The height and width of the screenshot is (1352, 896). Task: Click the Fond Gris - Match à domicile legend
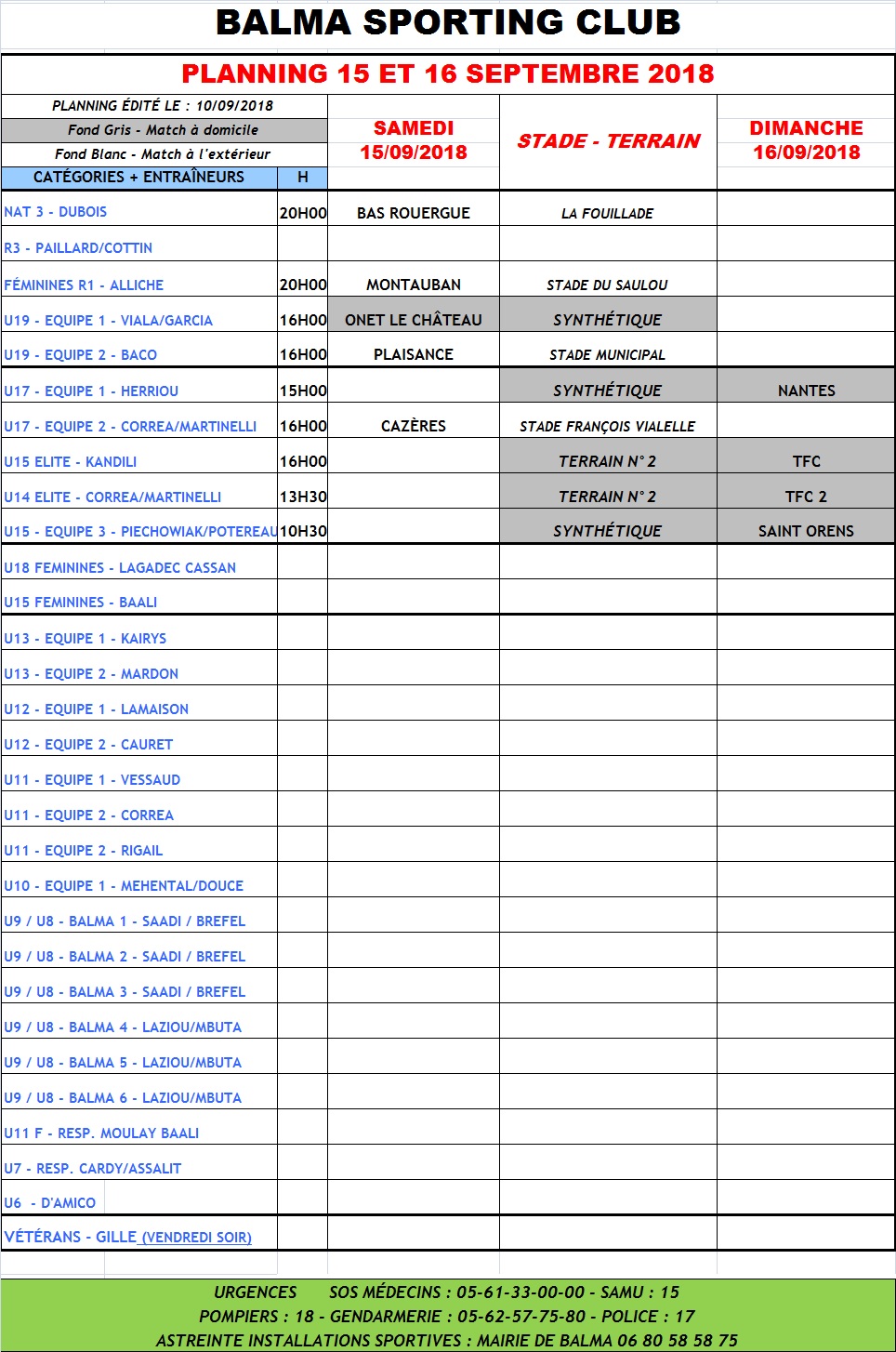click(164, 130)
